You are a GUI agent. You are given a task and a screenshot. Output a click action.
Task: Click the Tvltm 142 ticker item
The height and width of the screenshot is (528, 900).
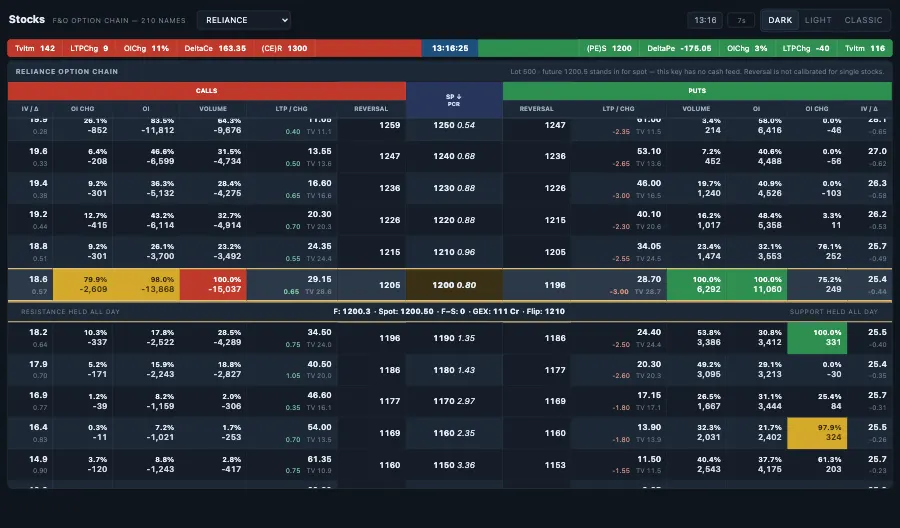pyautogui.click(x=35, y=48)
